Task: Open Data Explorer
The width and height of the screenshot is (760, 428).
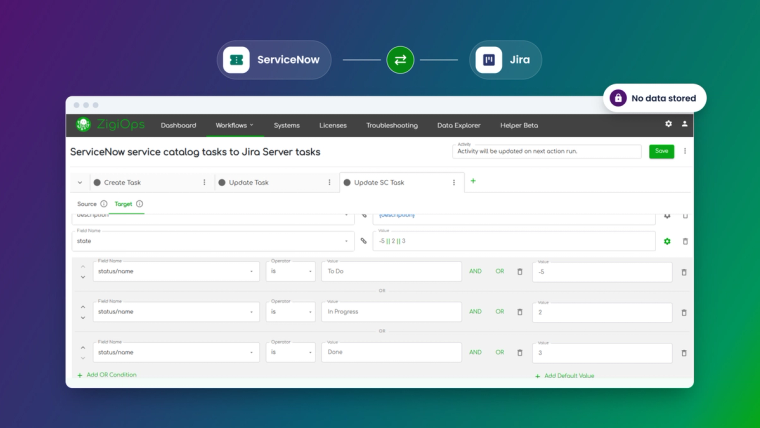Action: [x=459, y=125]
